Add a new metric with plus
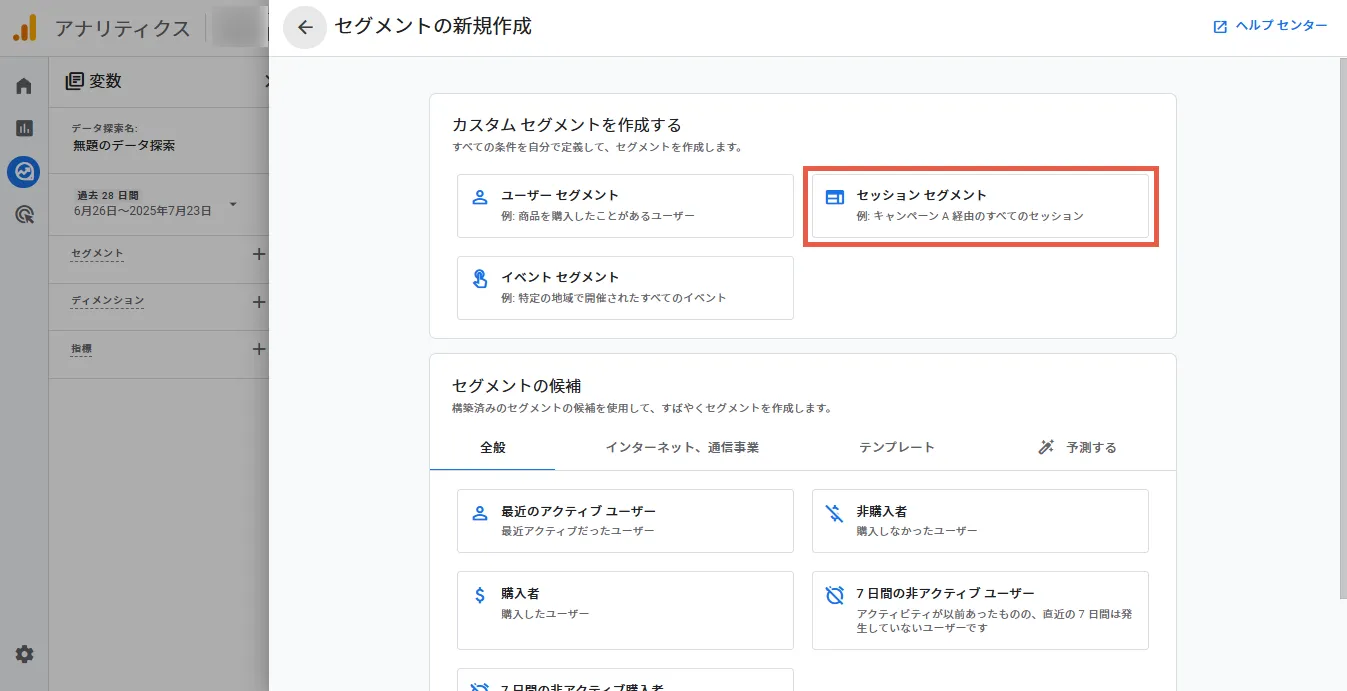1347x691 pixels. pos(259,349)
